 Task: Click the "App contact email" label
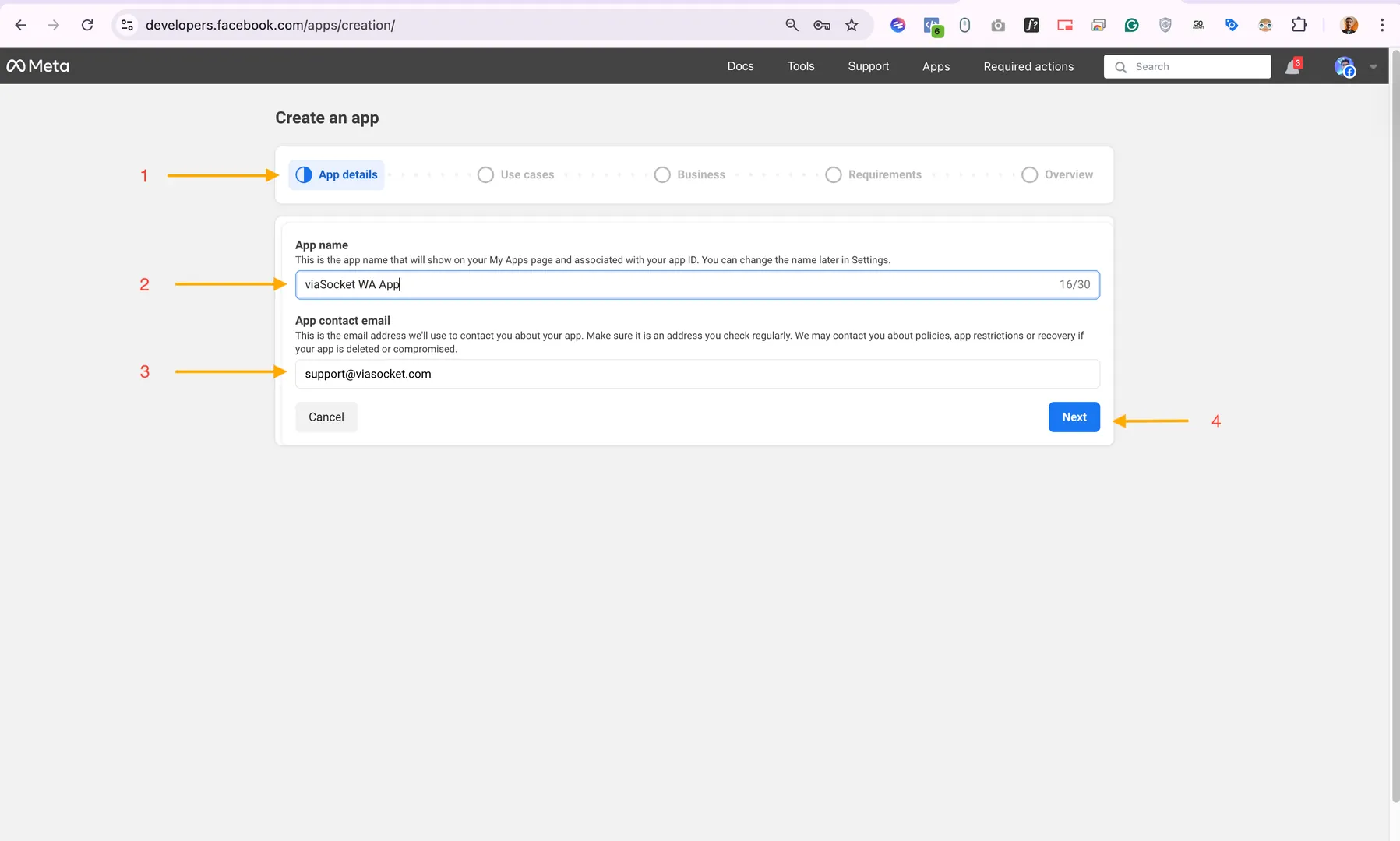[x=343, y=320]
